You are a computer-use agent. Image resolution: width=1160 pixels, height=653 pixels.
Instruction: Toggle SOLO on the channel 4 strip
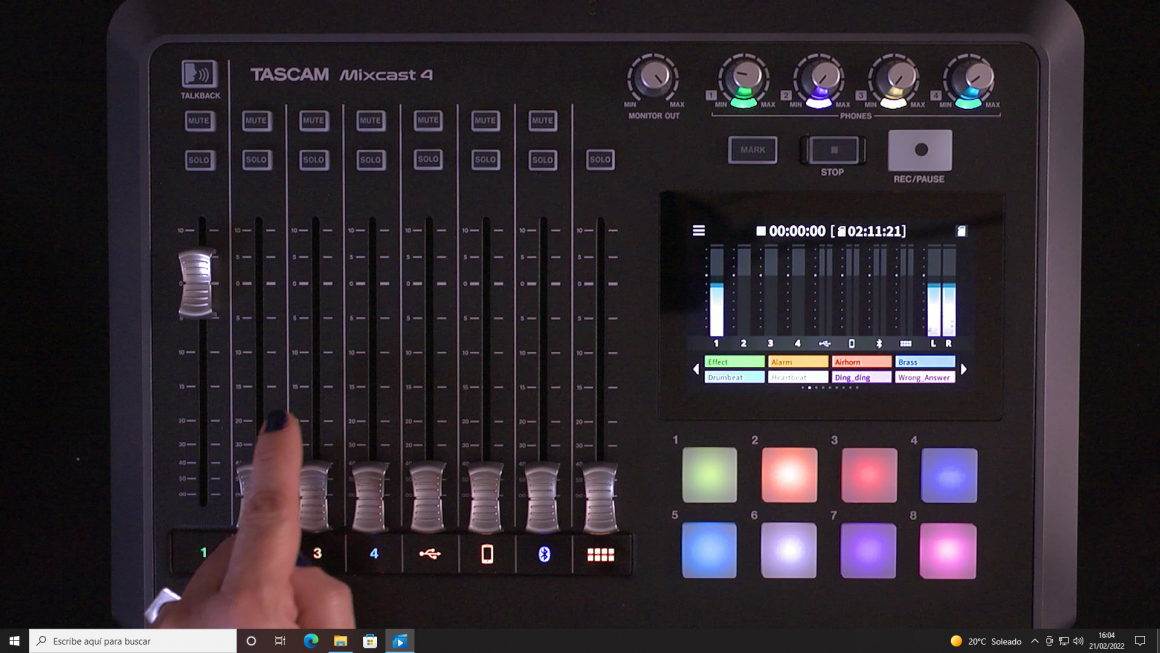point(371,160)
